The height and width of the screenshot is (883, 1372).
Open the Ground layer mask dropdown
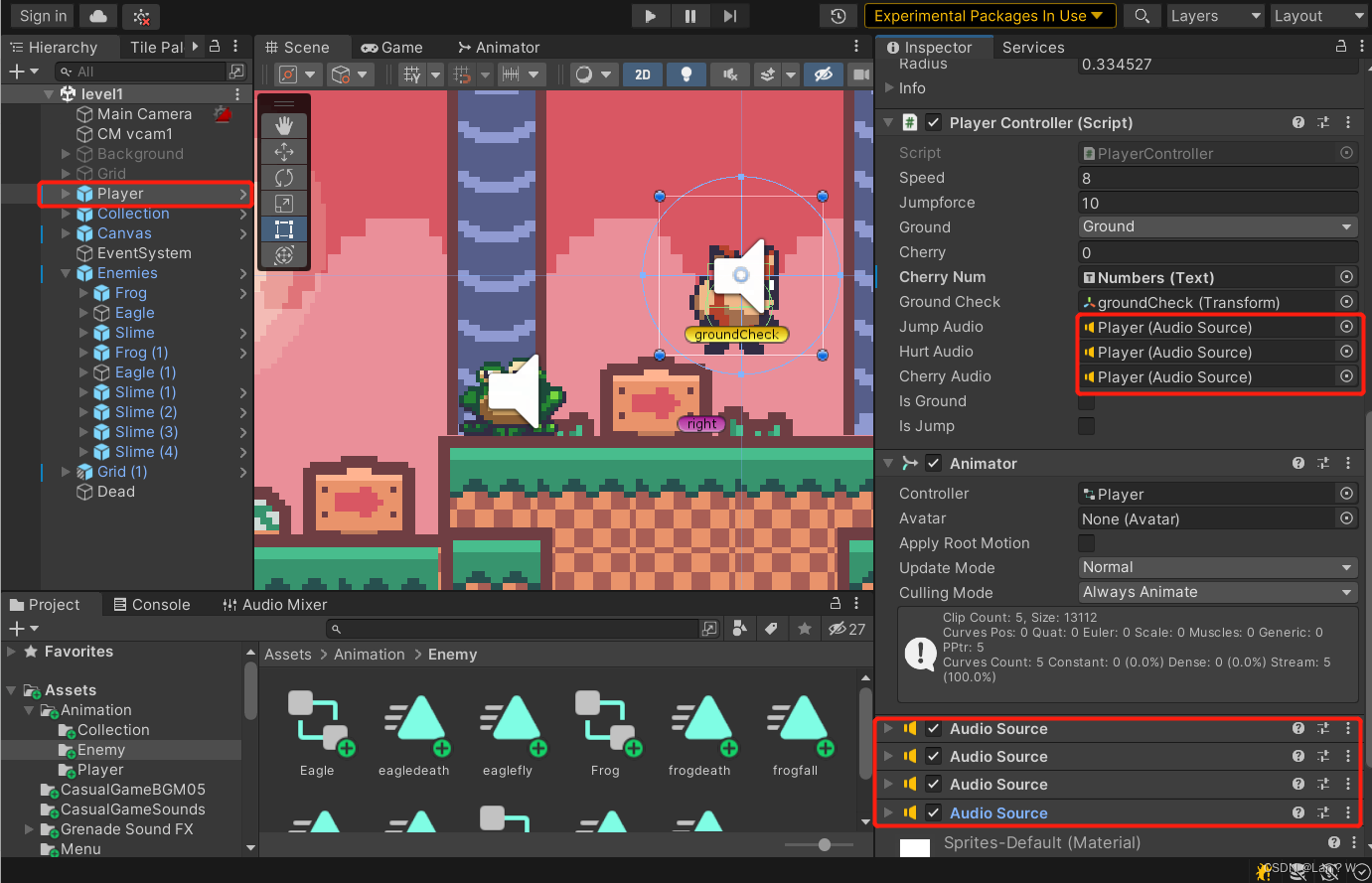tap(1218, 226)
